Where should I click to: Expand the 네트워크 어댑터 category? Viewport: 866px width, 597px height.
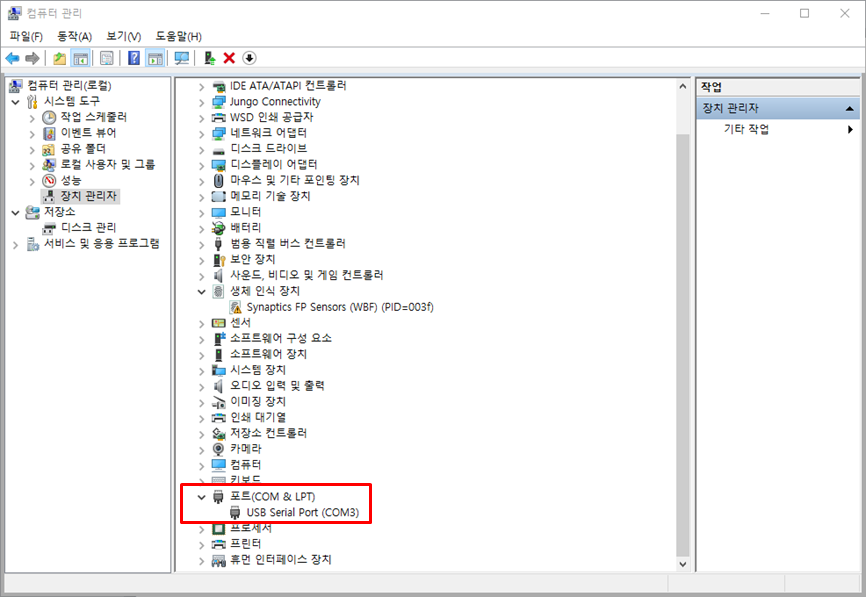pos(202,134)
